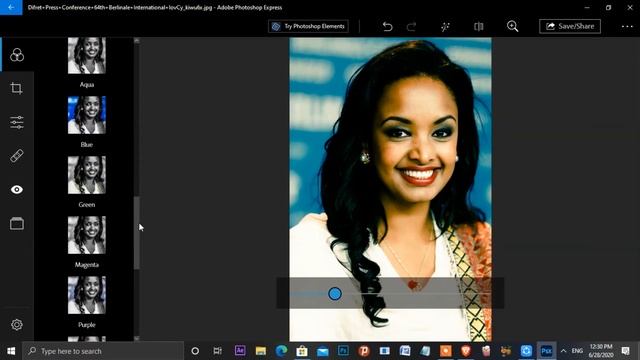Apply Auto Enhance magic wand
Image resolution: width=640 pixels, height=360 pixels.
pyautogui.click(x=445, y=27)
